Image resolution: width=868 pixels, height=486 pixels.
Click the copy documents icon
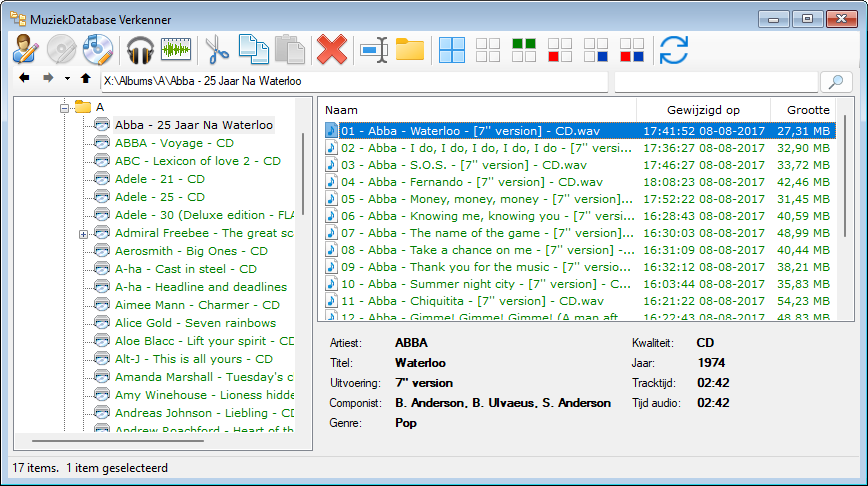click(254, 49)
